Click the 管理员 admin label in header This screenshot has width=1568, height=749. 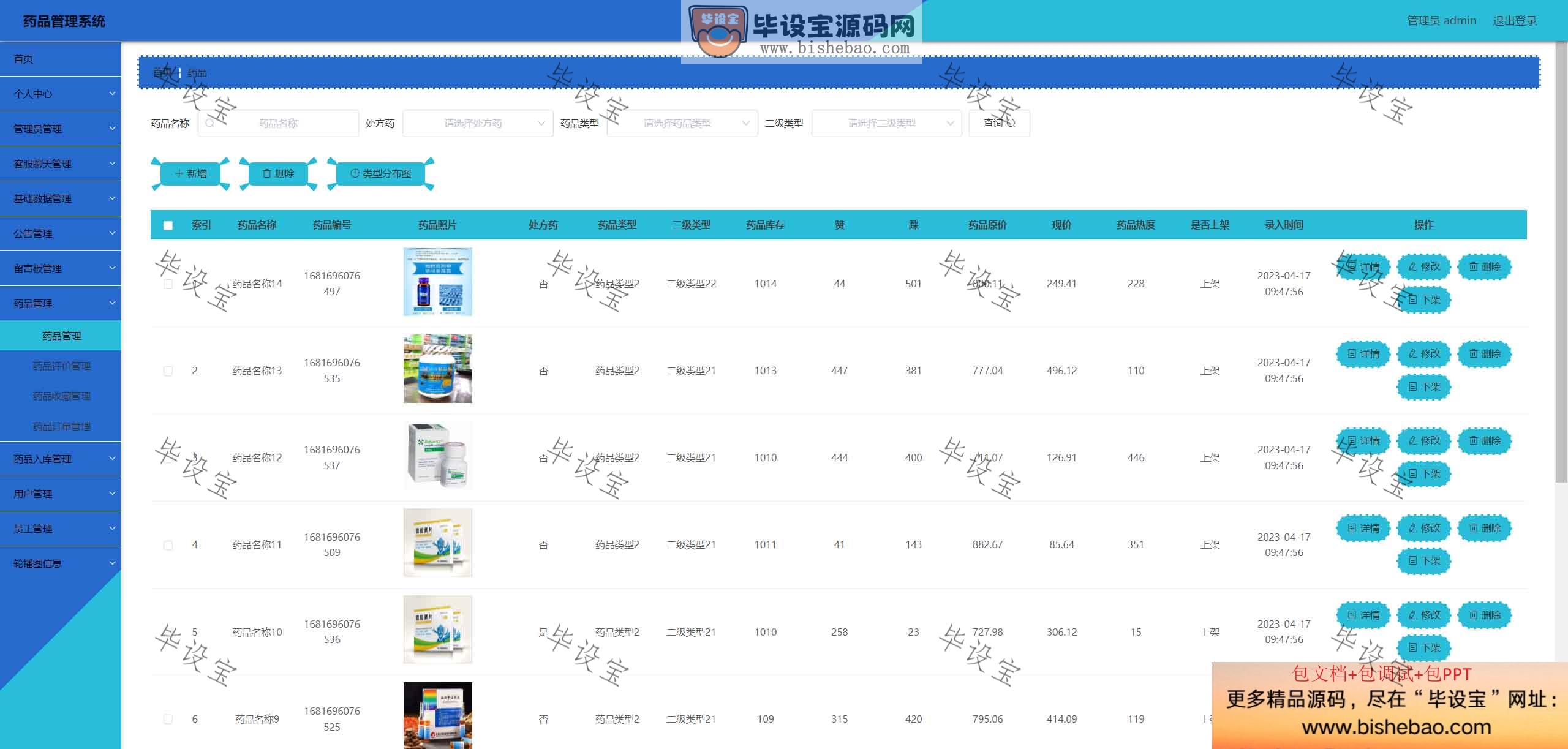pyautogui.click(x=1441, y=21)
